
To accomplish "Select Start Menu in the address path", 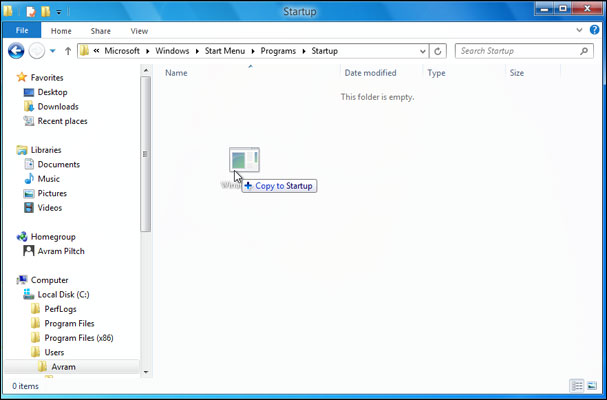I will (225, 51).
